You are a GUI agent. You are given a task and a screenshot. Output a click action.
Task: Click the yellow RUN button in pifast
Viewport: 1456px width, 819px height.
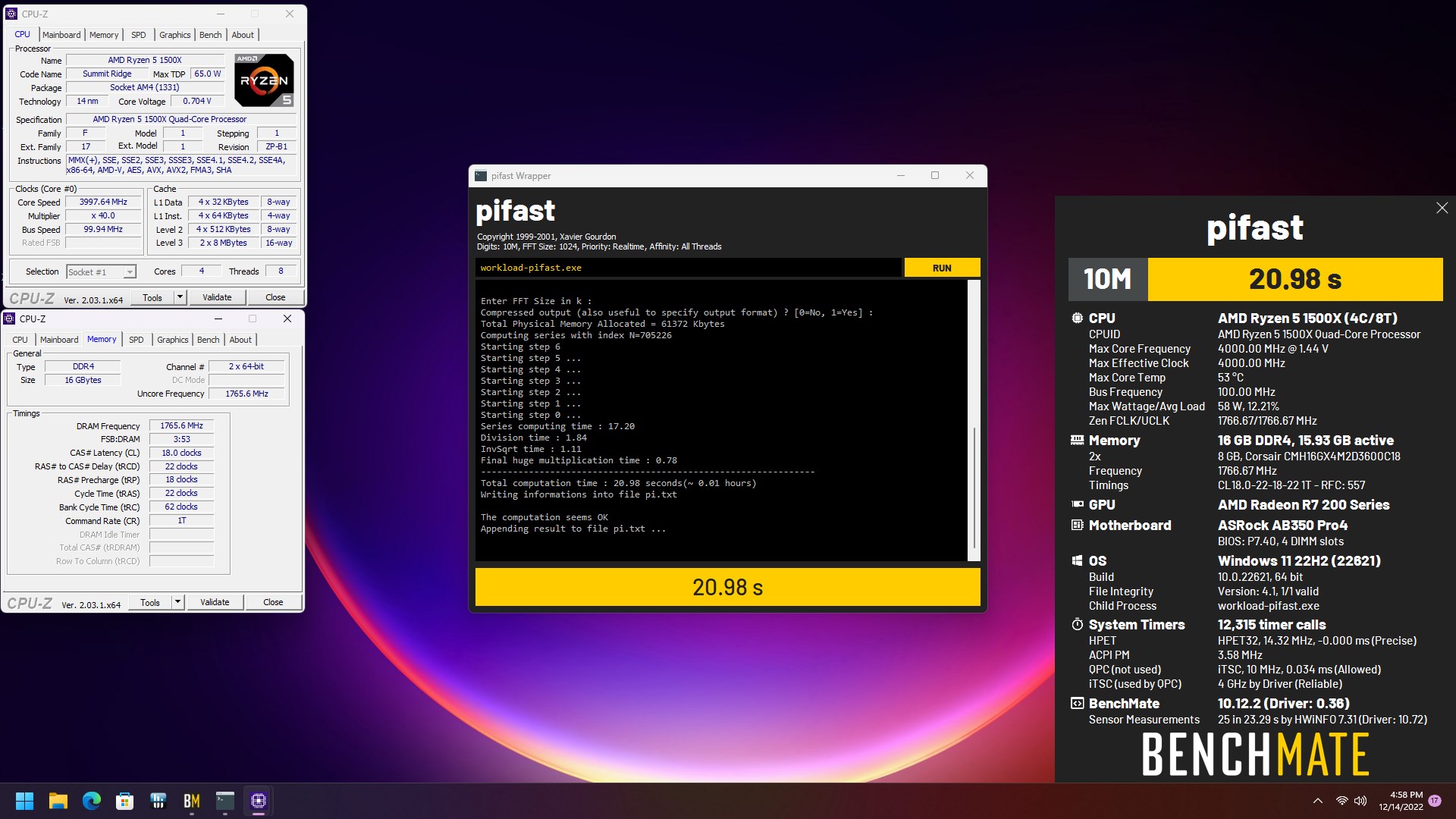[942, 268]
